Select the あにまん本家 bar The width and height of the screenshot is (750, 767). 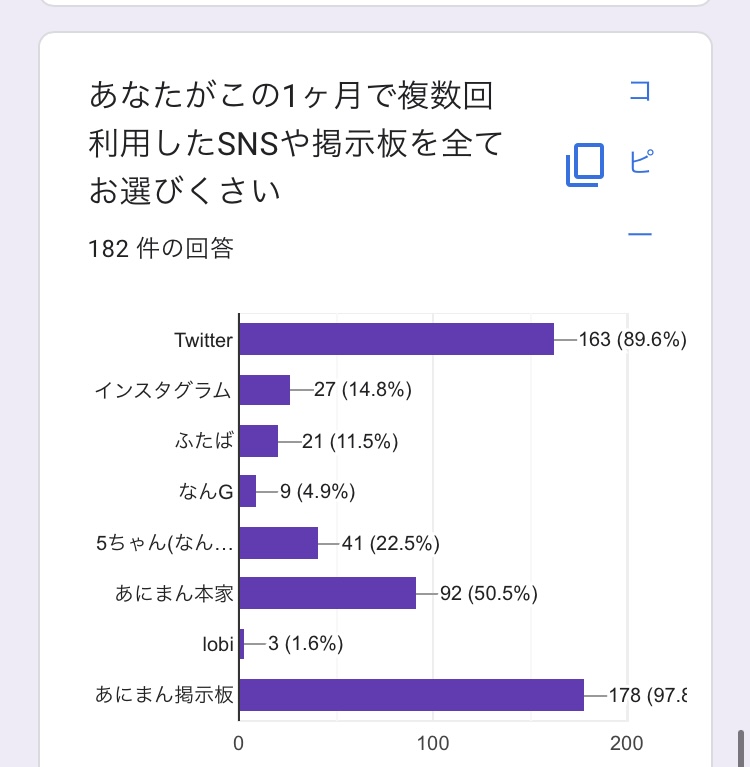pos(328,593)
